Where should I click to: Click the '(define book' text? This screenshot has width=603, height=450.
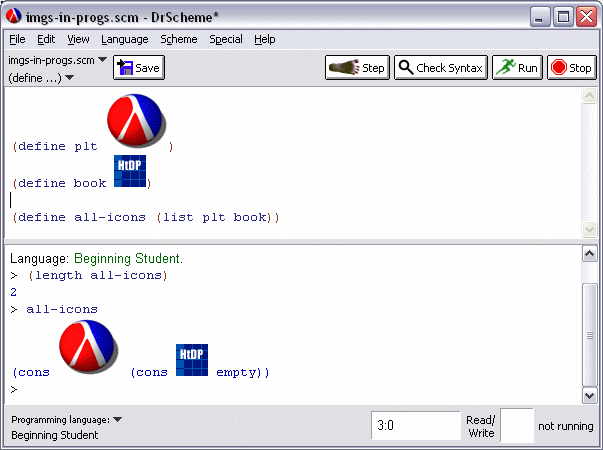[x=59, y=183]
